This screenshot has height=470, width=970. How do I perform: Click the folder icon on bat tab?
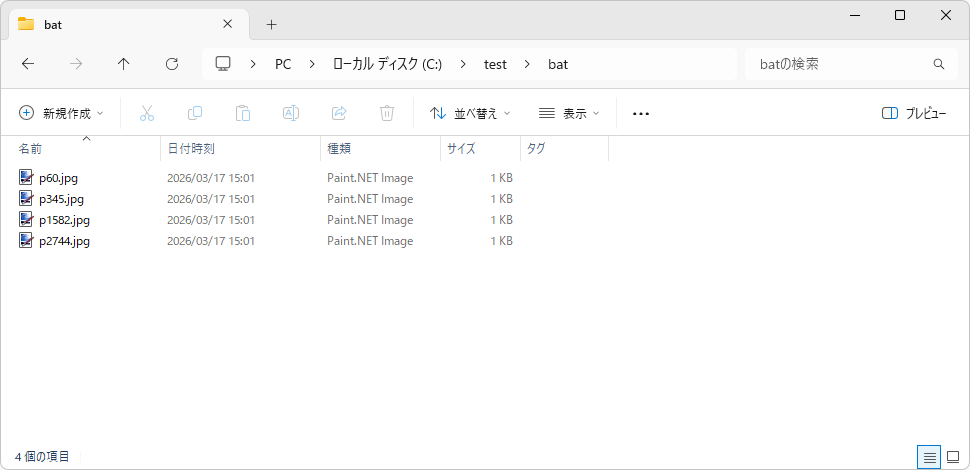pyautogui.click(x=26, y=24)
